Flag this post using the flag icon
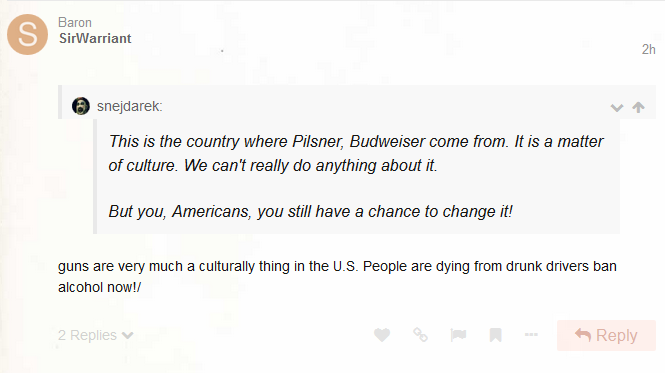This screenshot has height=373, width=665. [x=458, y=335]
